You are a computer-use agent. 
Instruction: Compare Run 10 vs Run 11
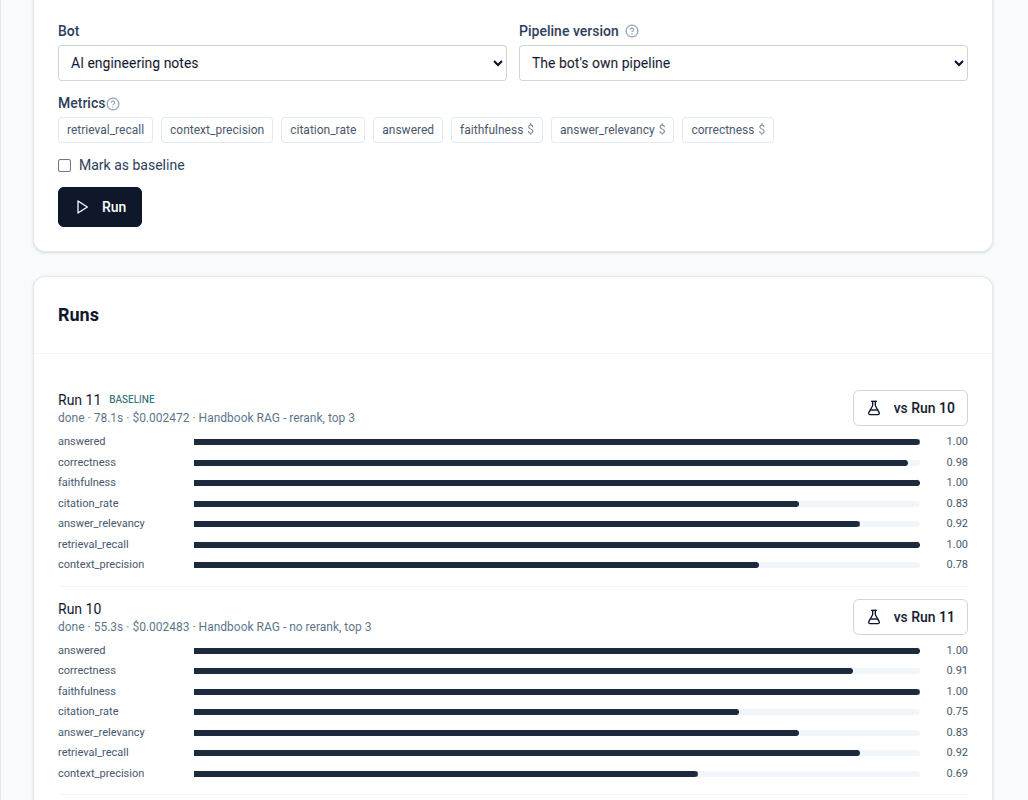coord(911,617)
